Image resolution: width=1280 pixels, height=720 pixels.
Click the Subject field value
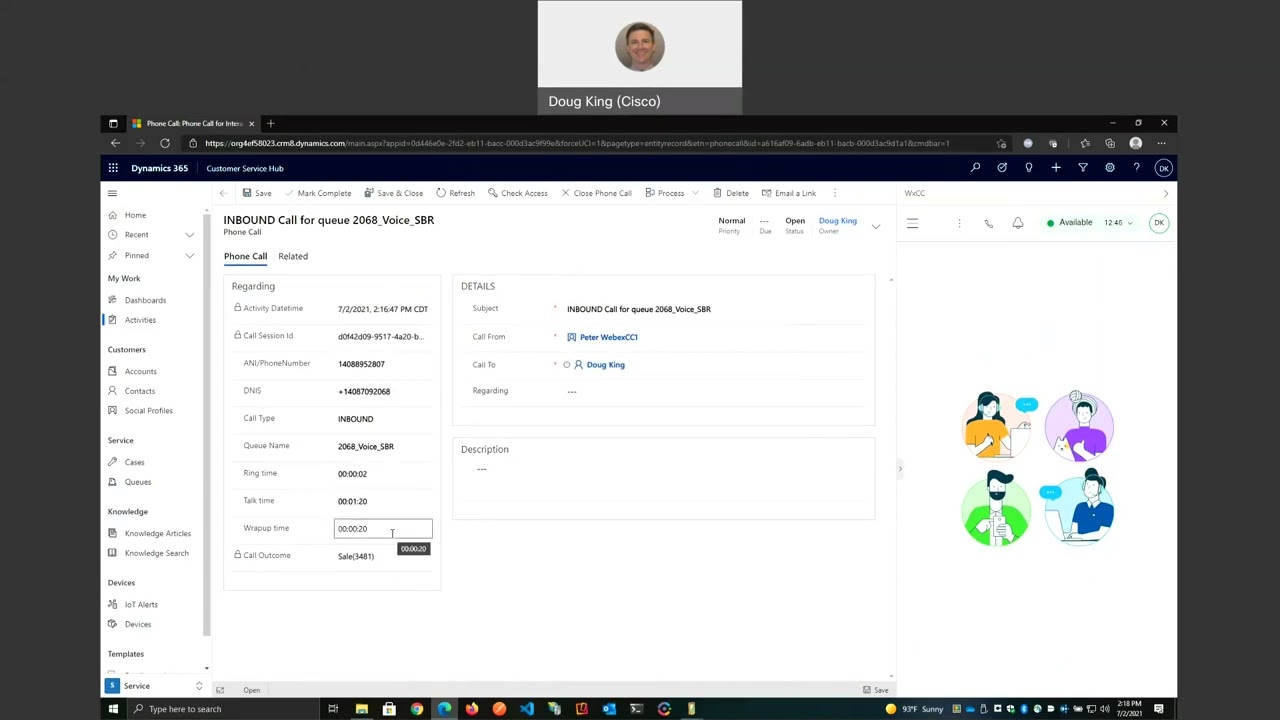(639, 309)
